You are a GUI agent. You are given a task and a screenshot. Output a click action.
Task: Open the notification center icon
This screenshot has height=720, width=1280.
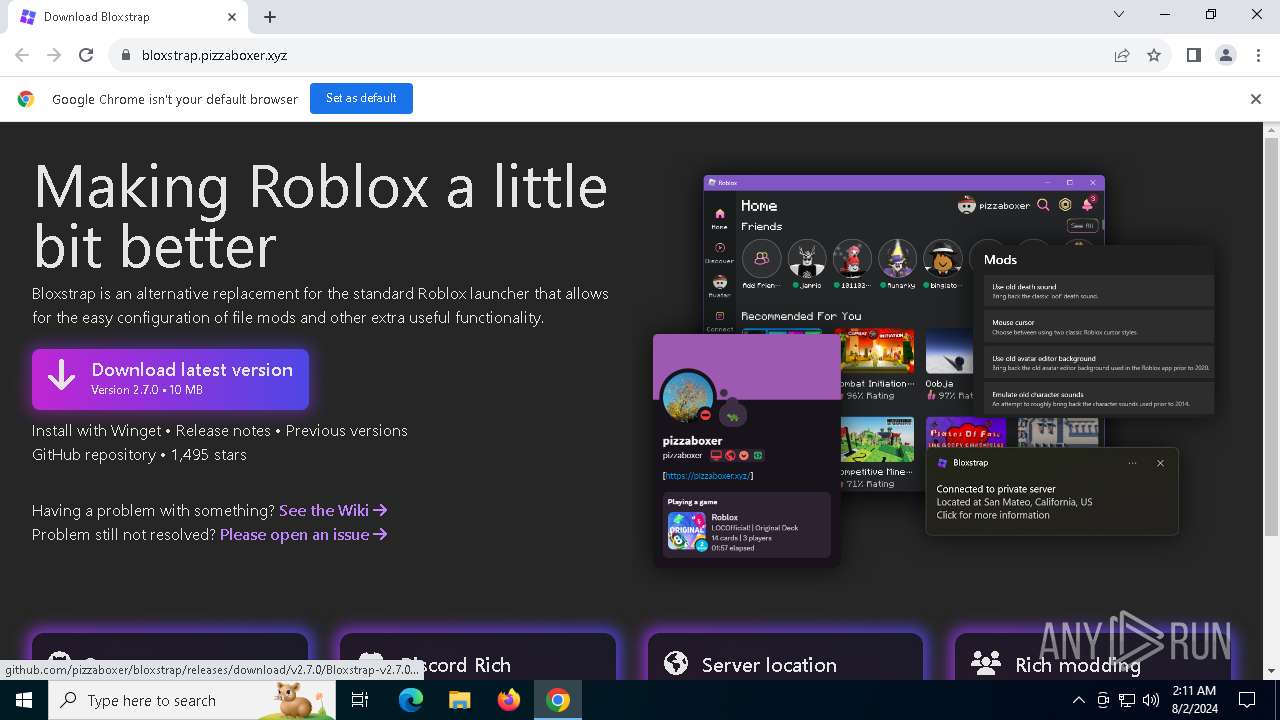point(1247,700)
